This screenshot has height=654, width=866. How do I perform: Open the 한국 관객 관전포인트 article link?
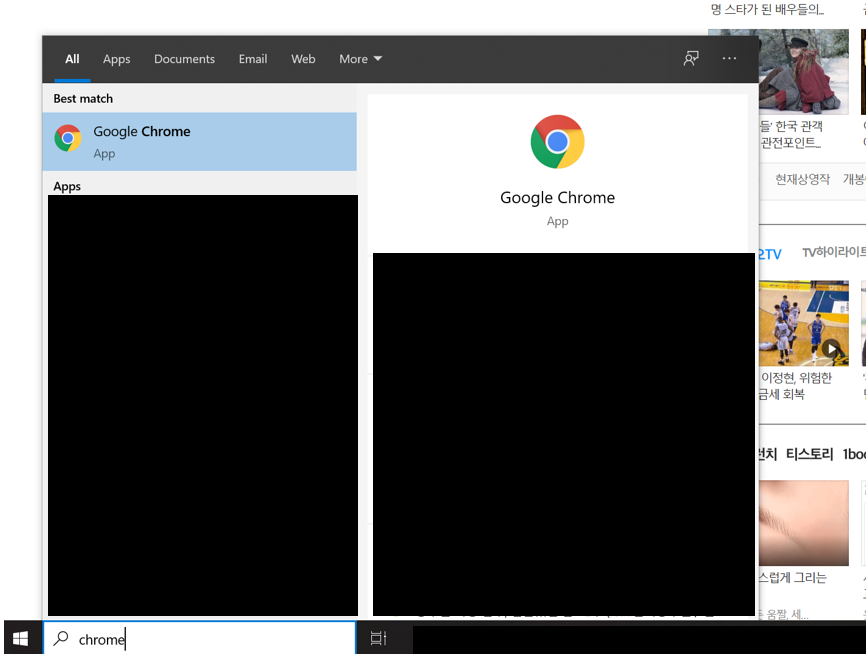tap(791, 134)
